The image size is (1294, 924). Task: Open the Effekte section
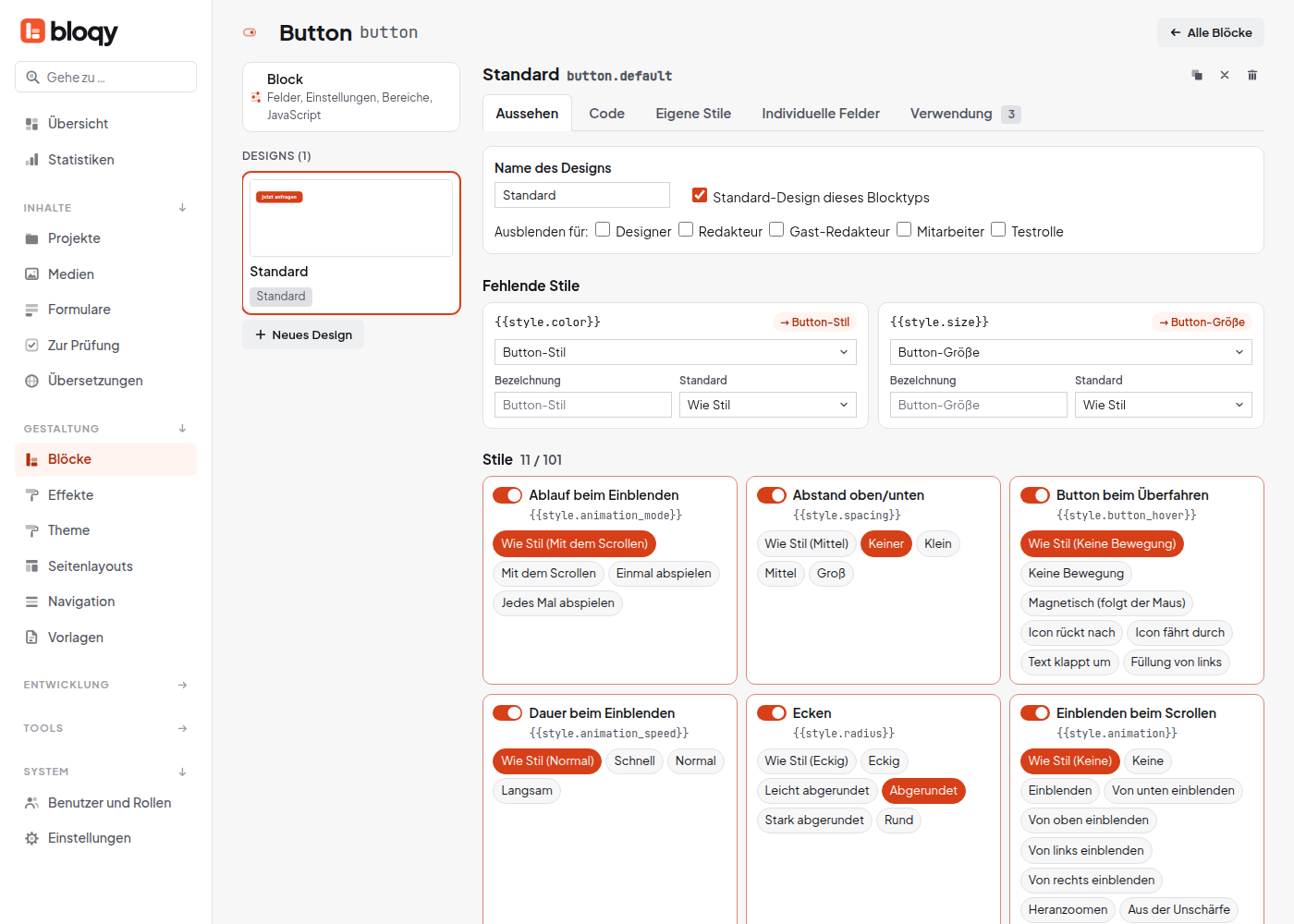coord(105,495)
